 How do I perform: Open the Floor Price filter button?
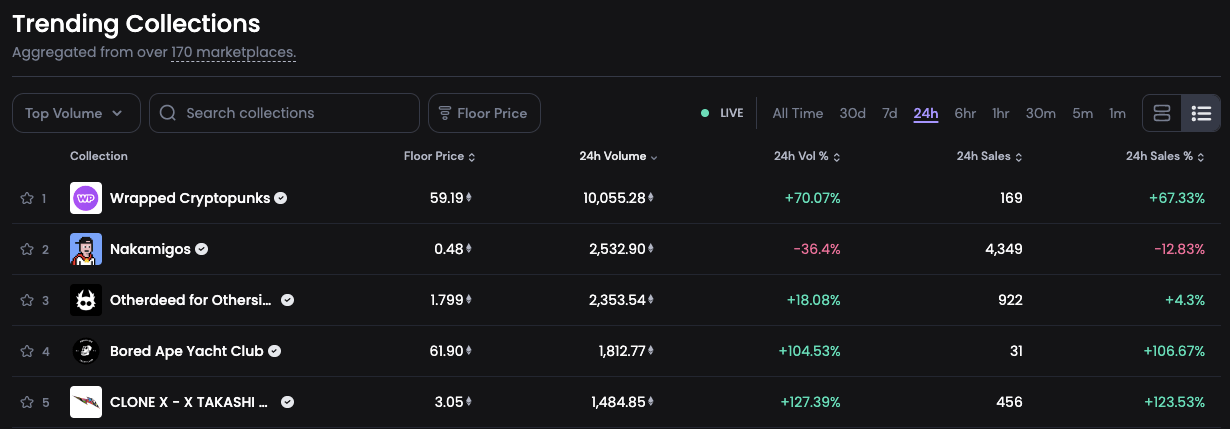pyautogui.click(x=484, y=113)
